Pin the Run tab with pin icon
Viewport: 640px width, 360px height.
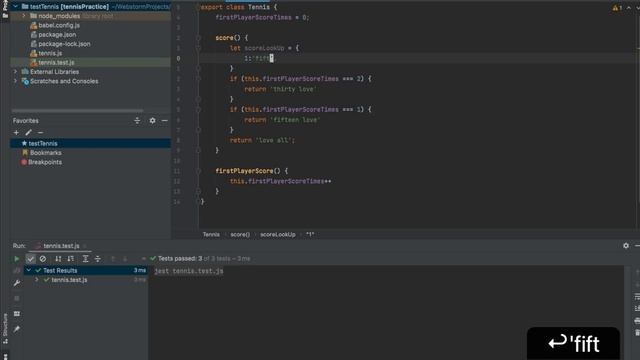point(17,329)
